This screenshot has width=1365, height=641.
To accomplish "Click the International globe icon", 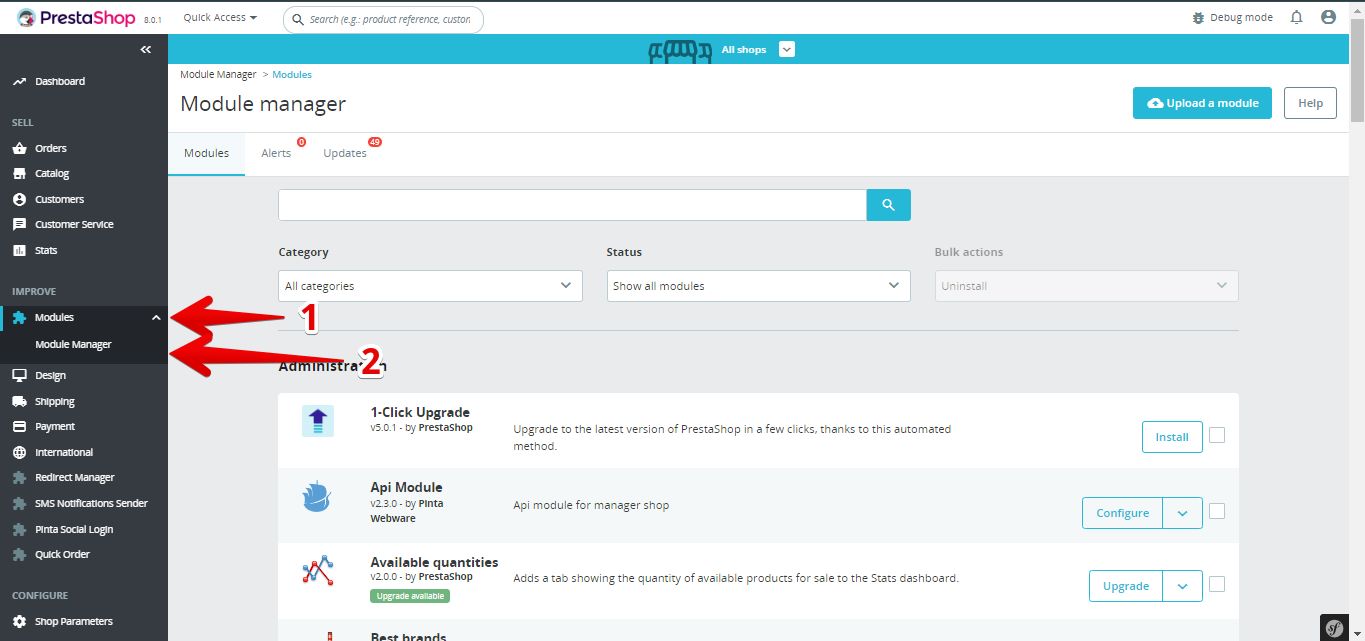I will pyautogui.click(x=19, y=453).
